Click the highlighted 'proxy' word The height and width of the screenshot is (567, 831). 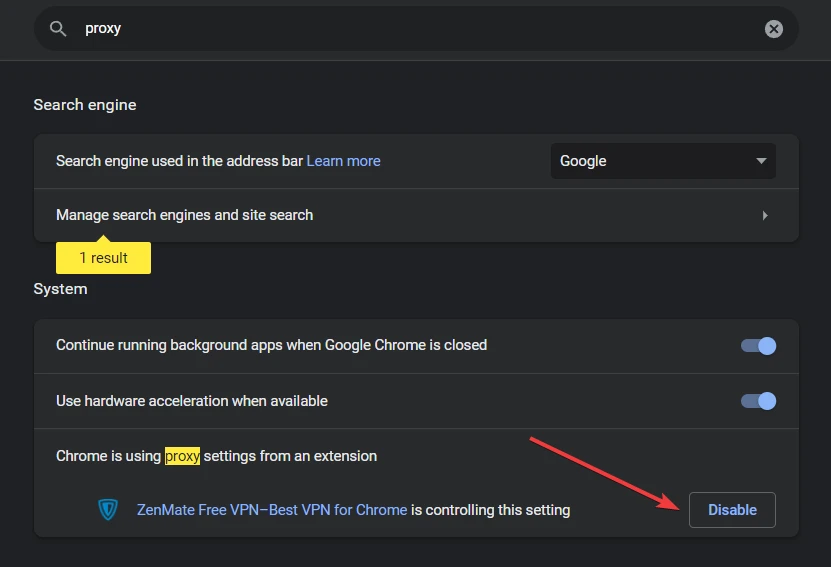click(182, 456)
